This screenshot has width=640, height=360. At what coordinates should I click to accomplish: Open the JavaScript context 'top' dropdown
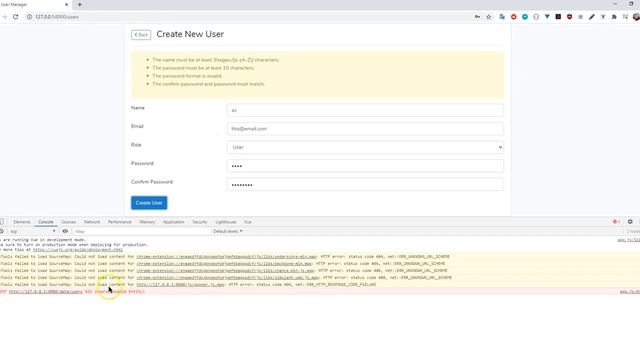click(x=33, y=231)
